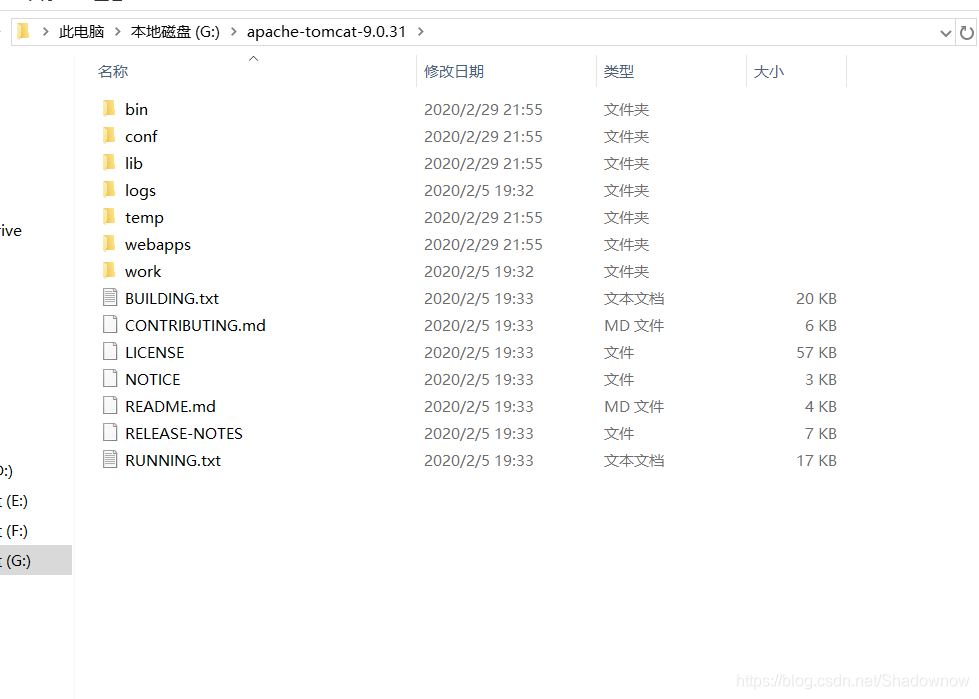This screenshot has width=979, height=699.
Task: Select the (F:) drive in the sidebar
Action: [x=36, y=531]
